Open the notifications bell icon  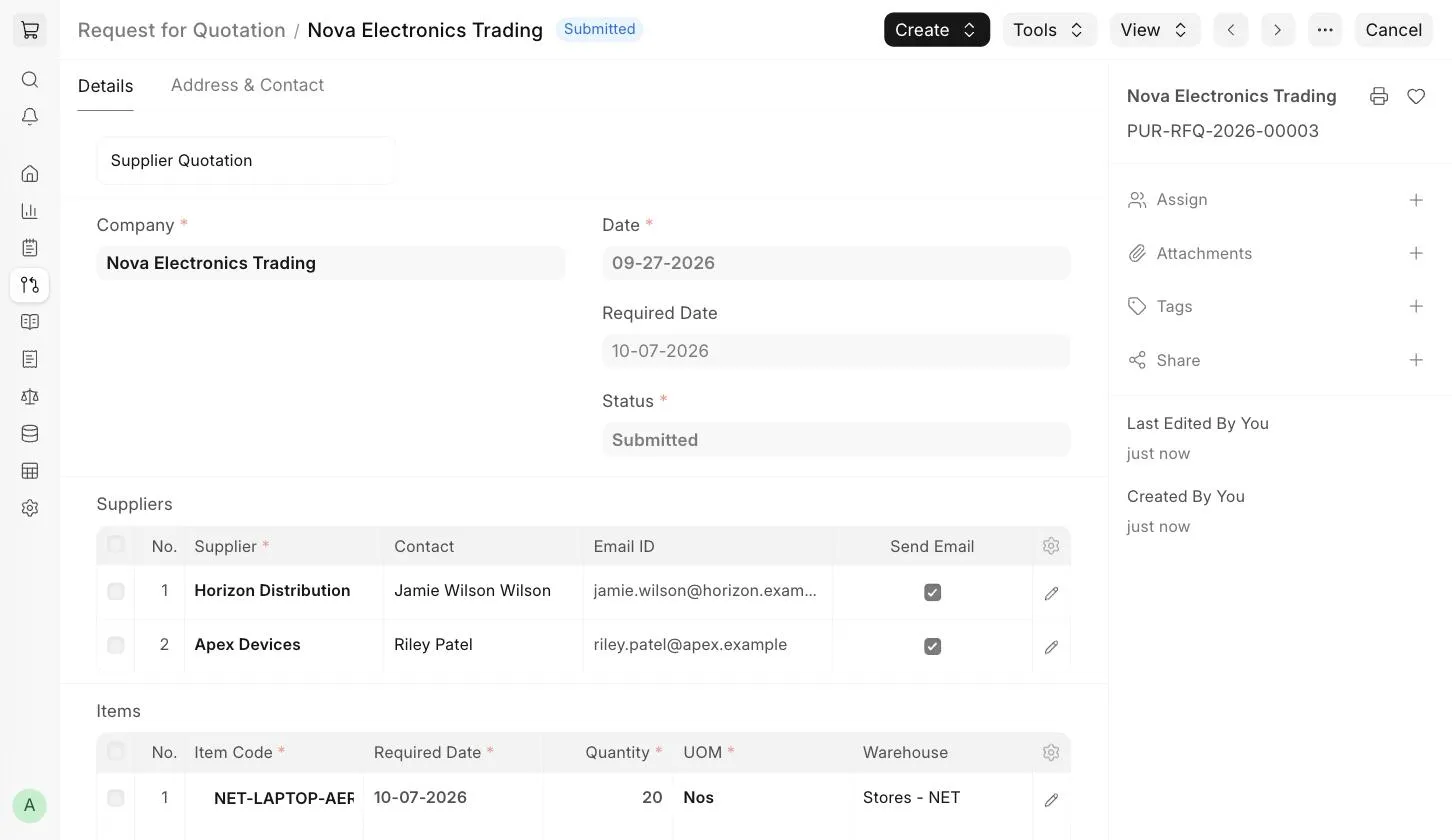(30, 117)
